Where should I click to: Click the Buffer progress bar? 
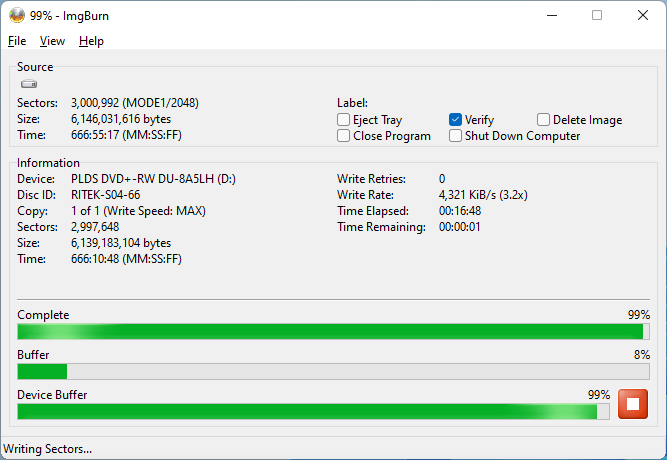tap(333, 371)
